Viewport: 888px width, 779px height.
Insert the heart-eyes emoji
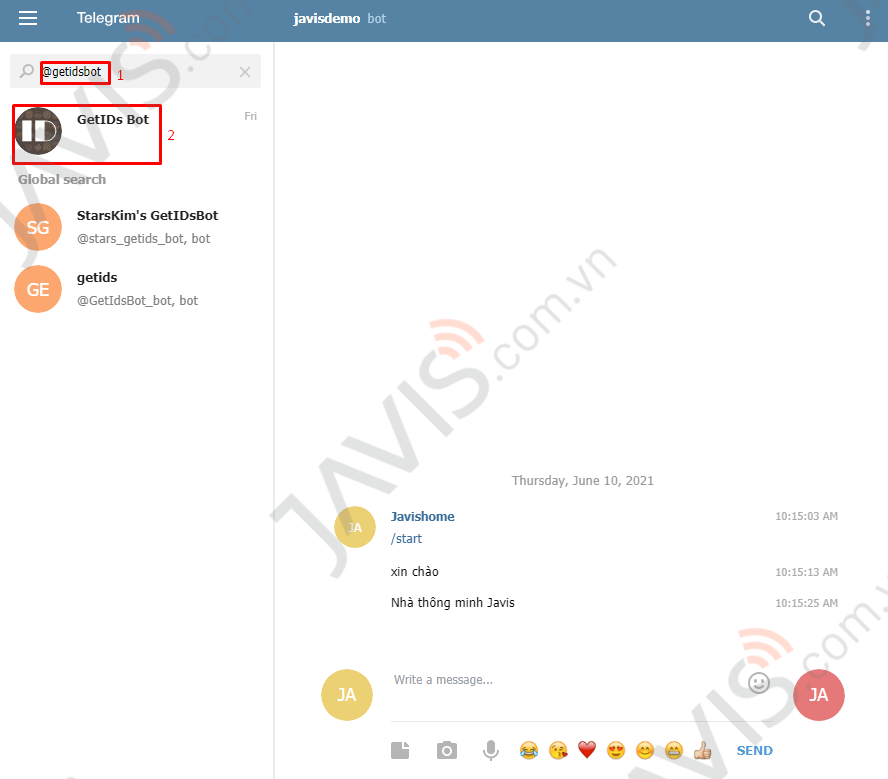click(616, 751)
